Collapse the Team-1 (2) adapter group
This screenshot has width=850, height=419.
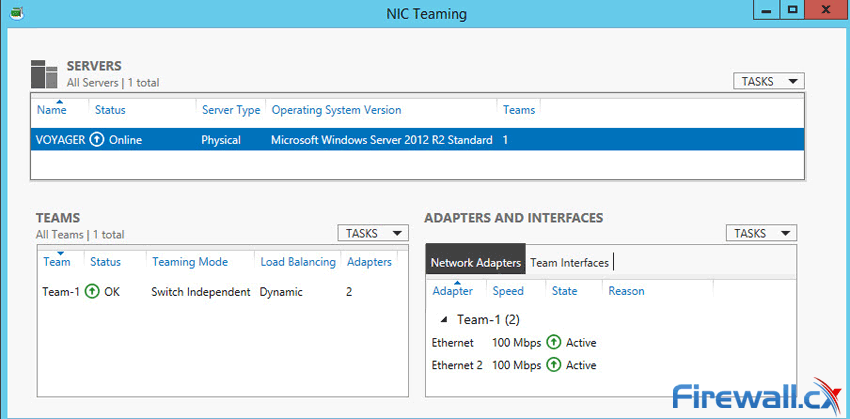point(444,320)
